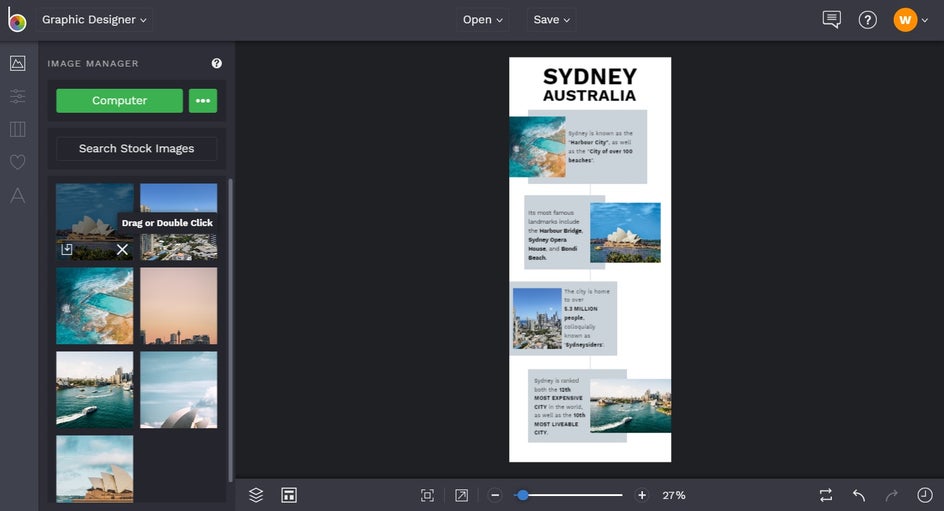Open the Edit adjustments sliders panel
The height and width of the screenshot is (511, 944).
pyautogui.click(x=17, y=96)
